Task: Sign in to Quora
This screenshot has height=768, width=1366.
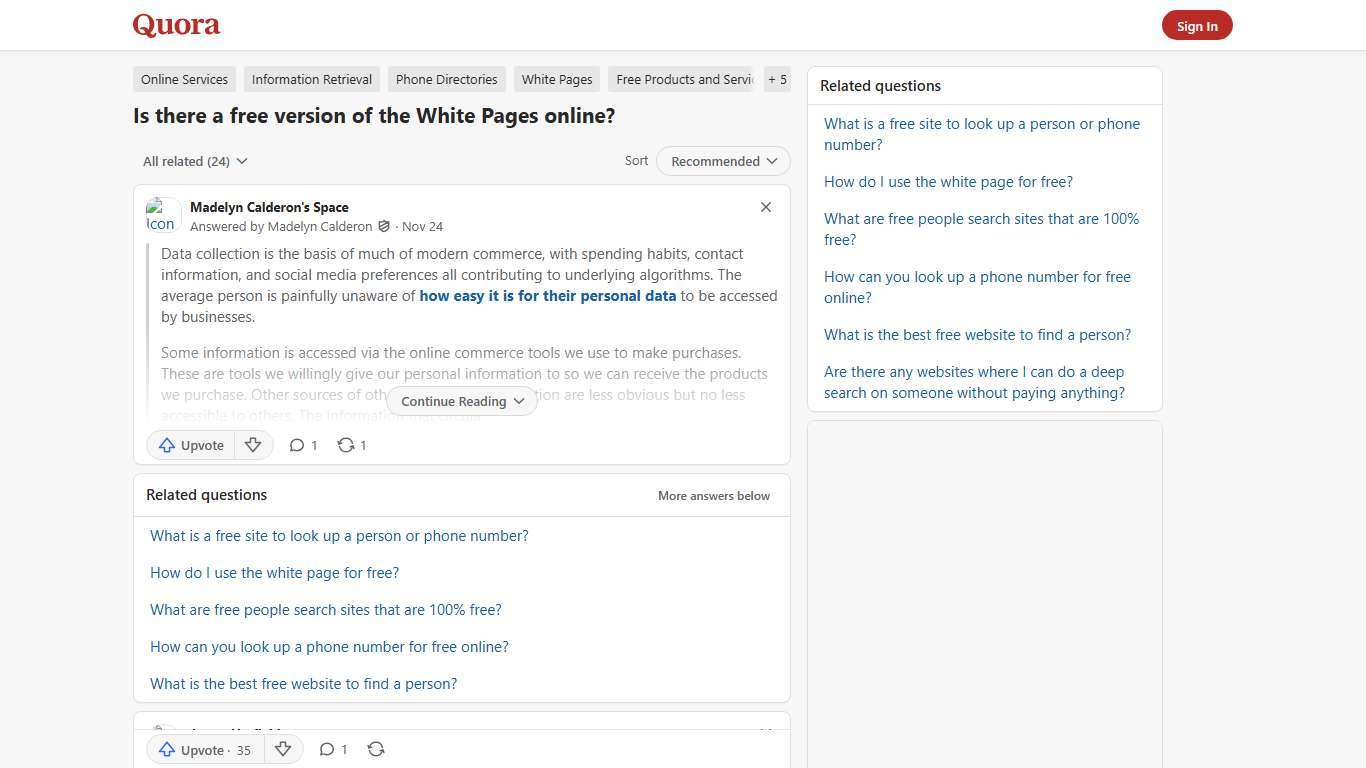Action: point(1197,25)
